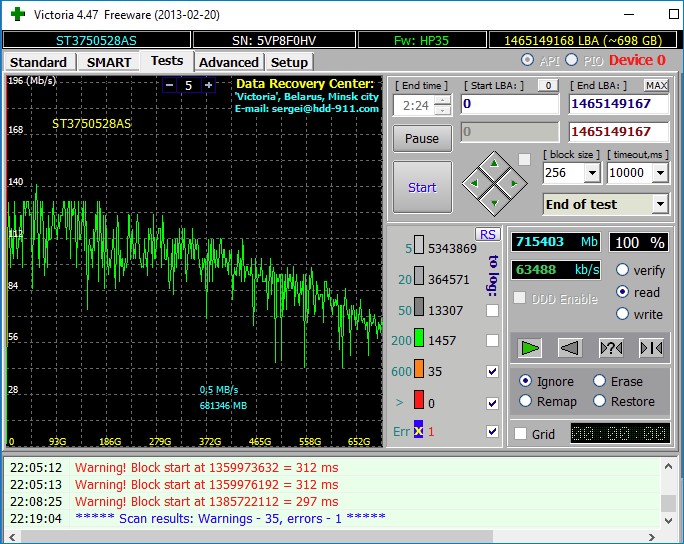Click the right arrow on the diamond pad
The width and height of the screenshot is (684, 544).
pyautogui.click(x=514, y=183)
